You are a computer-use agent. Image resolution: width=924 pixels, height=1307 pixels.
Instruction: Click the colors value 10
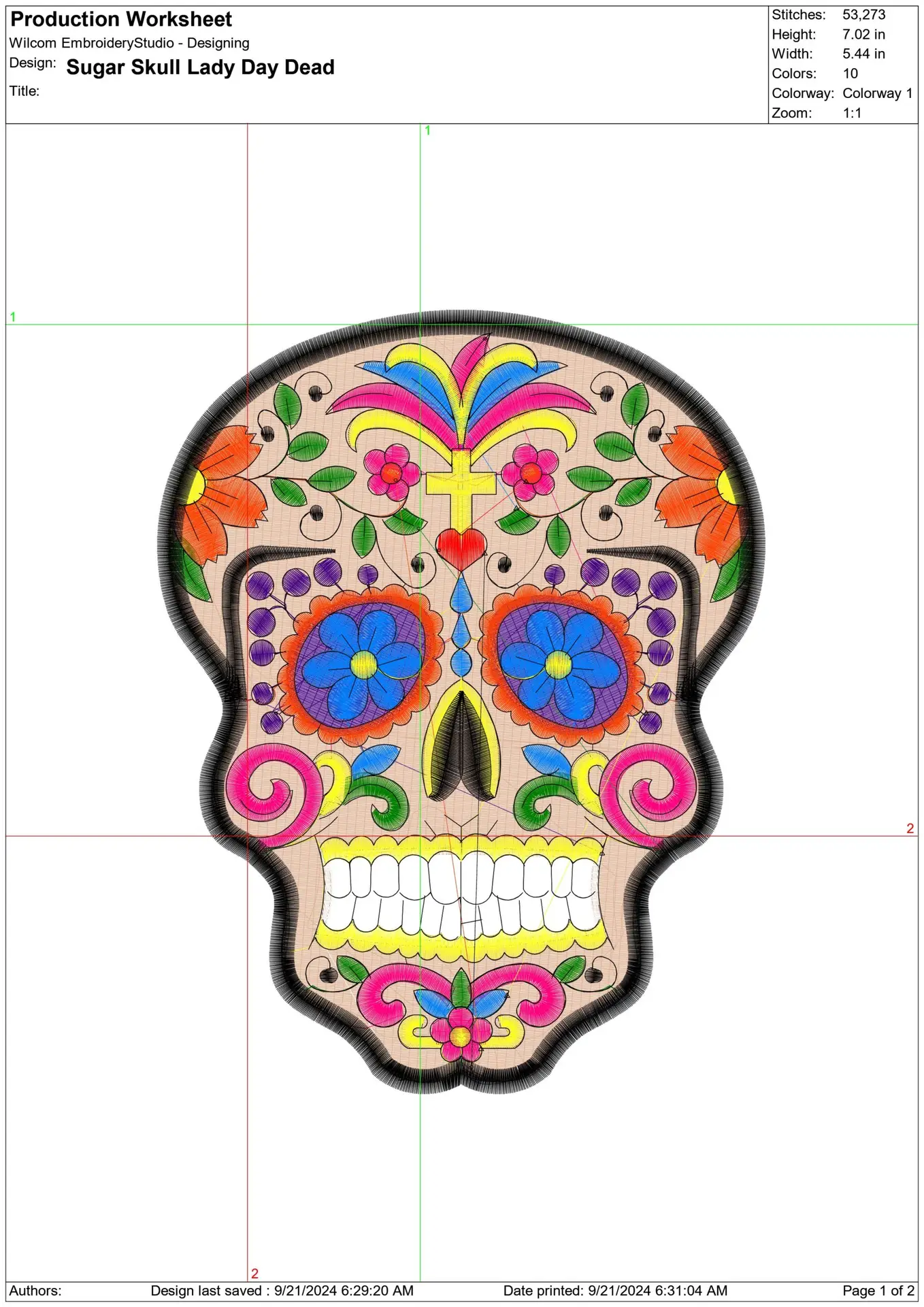[851, 74]
